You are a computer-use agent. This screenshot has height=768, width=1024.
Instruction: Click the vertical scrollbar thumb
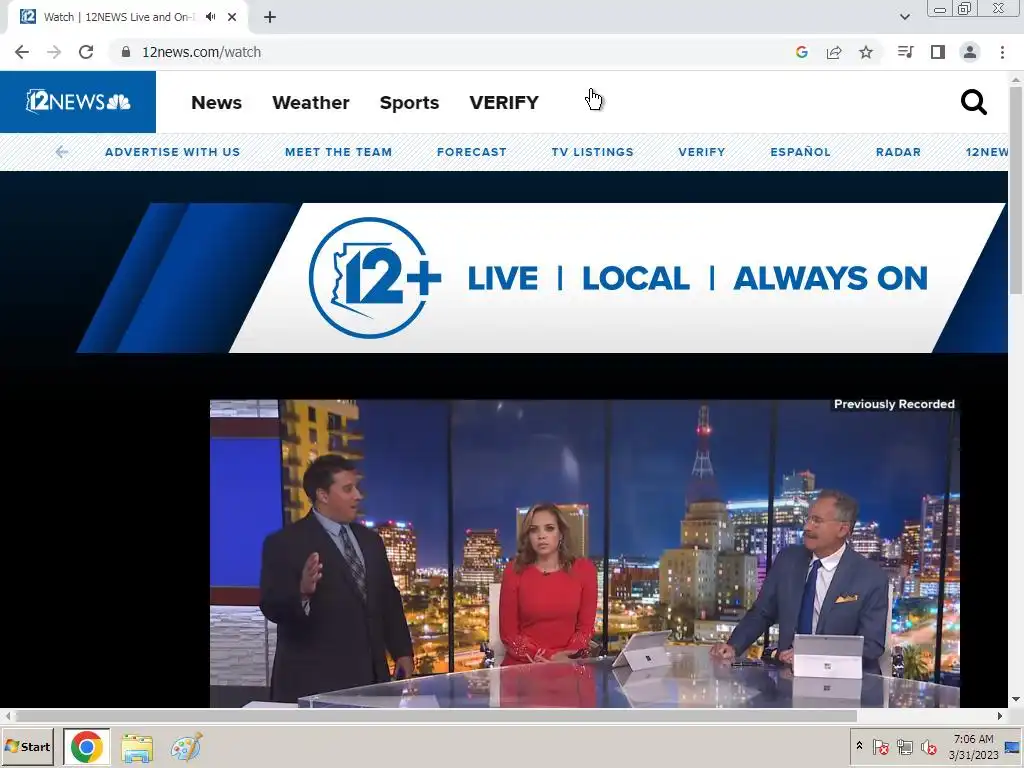(1016, 189)
